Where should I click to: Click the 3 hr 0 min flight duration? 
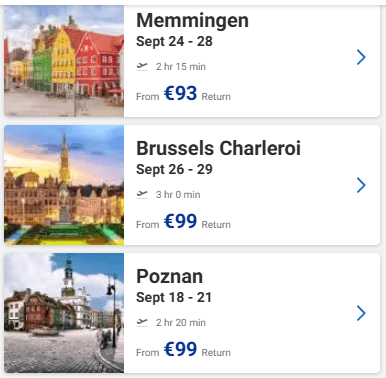[178, 195]
